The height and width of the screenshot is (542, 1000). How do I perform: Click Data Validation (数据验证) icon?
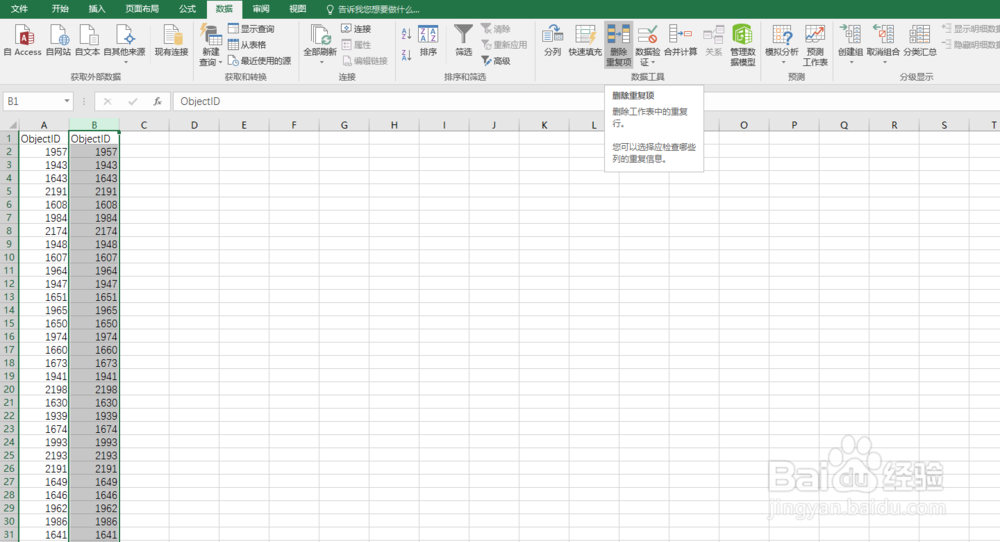click(647, 34)
